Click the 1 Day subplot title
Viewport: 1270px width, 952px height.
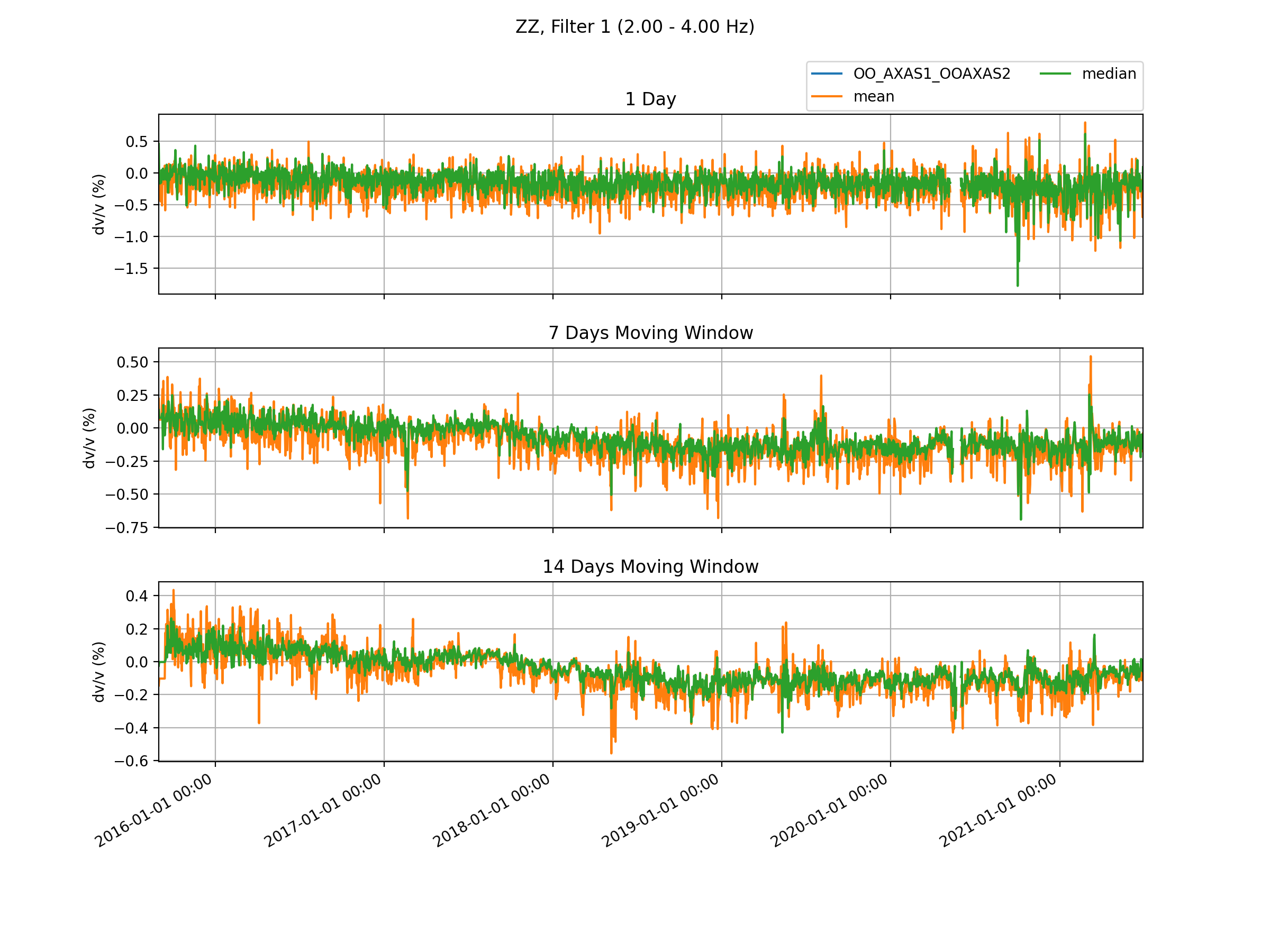pyautogui.click(x=650, y=99)
